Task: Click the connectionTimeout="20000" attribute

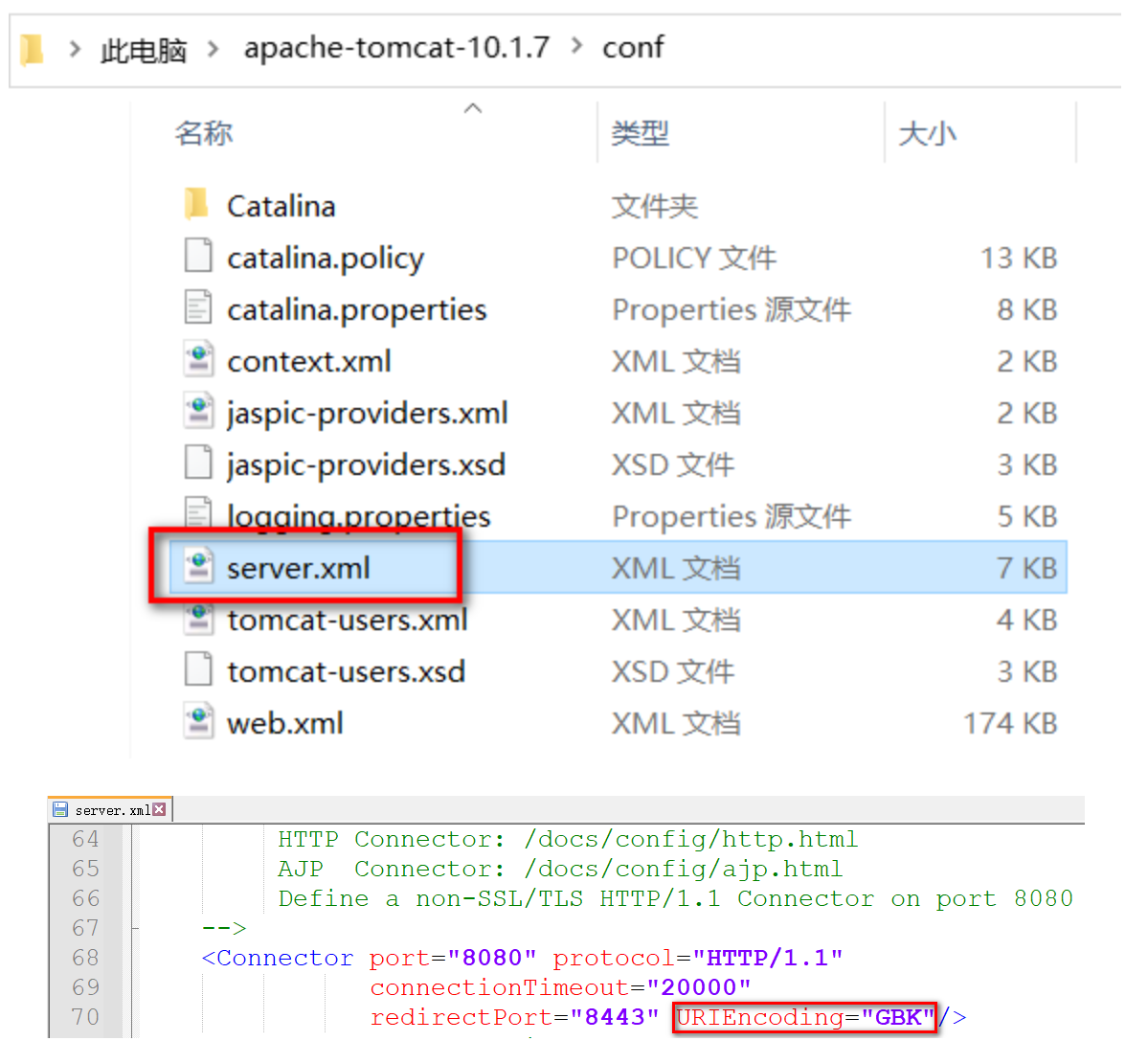Action: [x=561, y=987]
